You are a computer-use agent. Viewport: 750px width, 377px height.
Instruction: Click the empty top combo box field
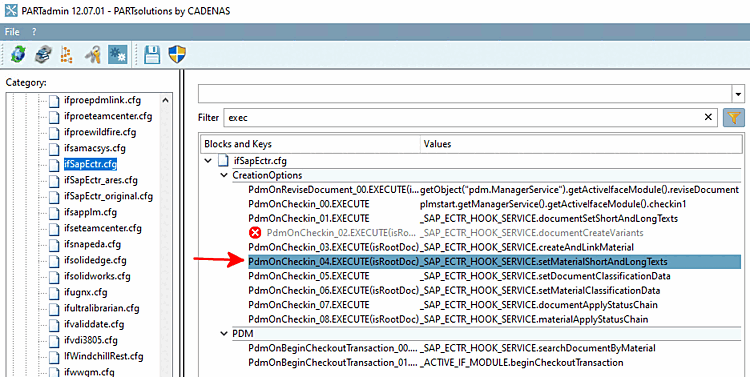click(465, 94)
